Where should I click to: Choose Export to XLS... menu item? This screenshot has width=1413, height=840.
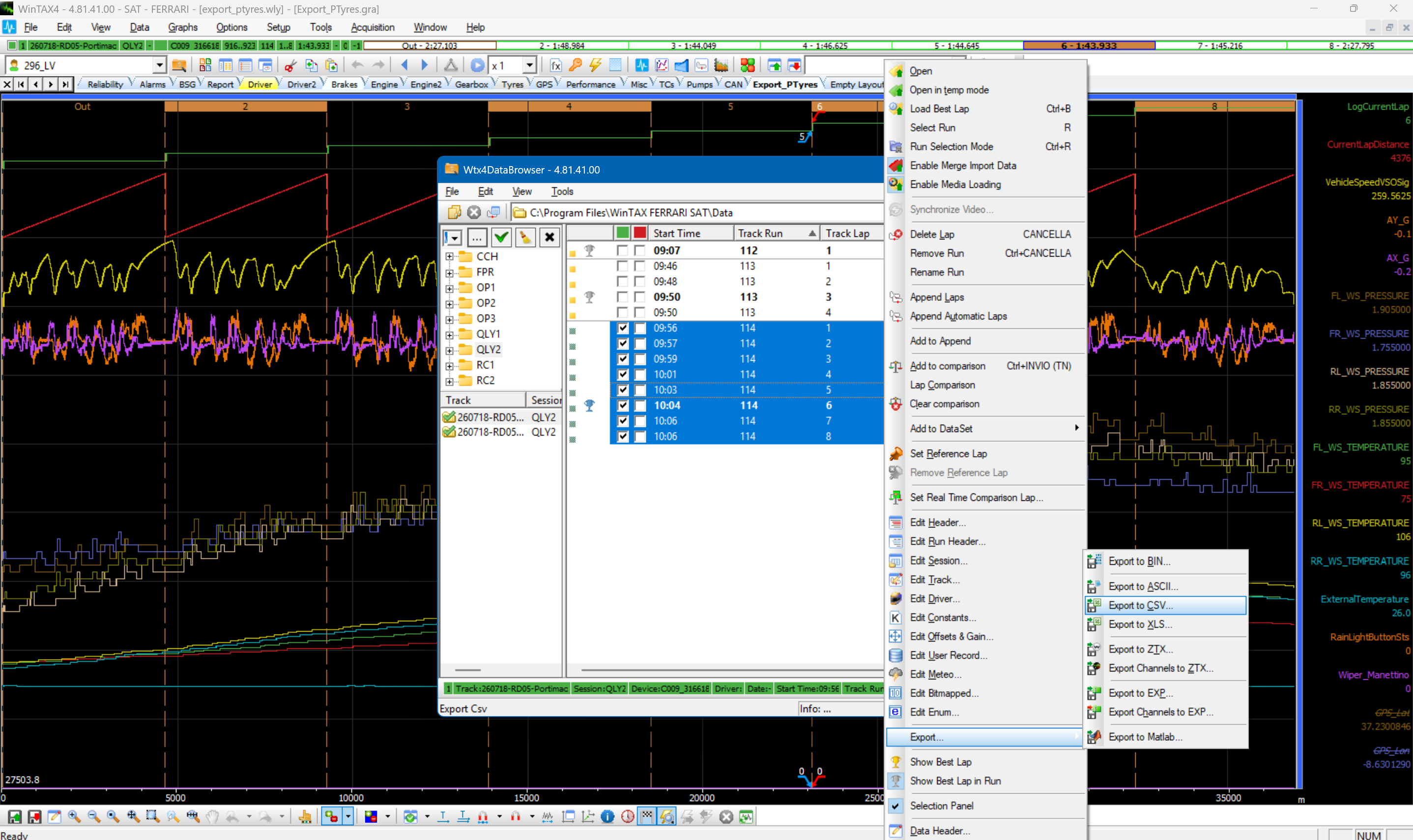tap(1166, 624)
